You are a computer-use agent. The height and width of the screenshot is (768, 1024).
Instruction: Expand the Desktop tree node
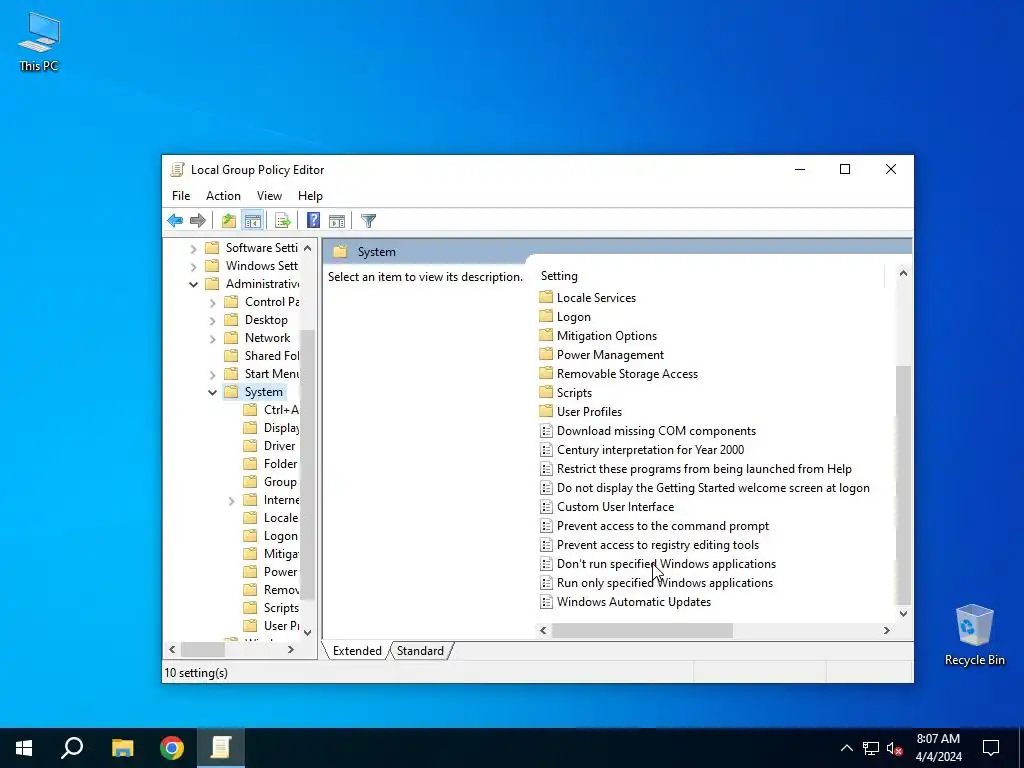[212, 321]
